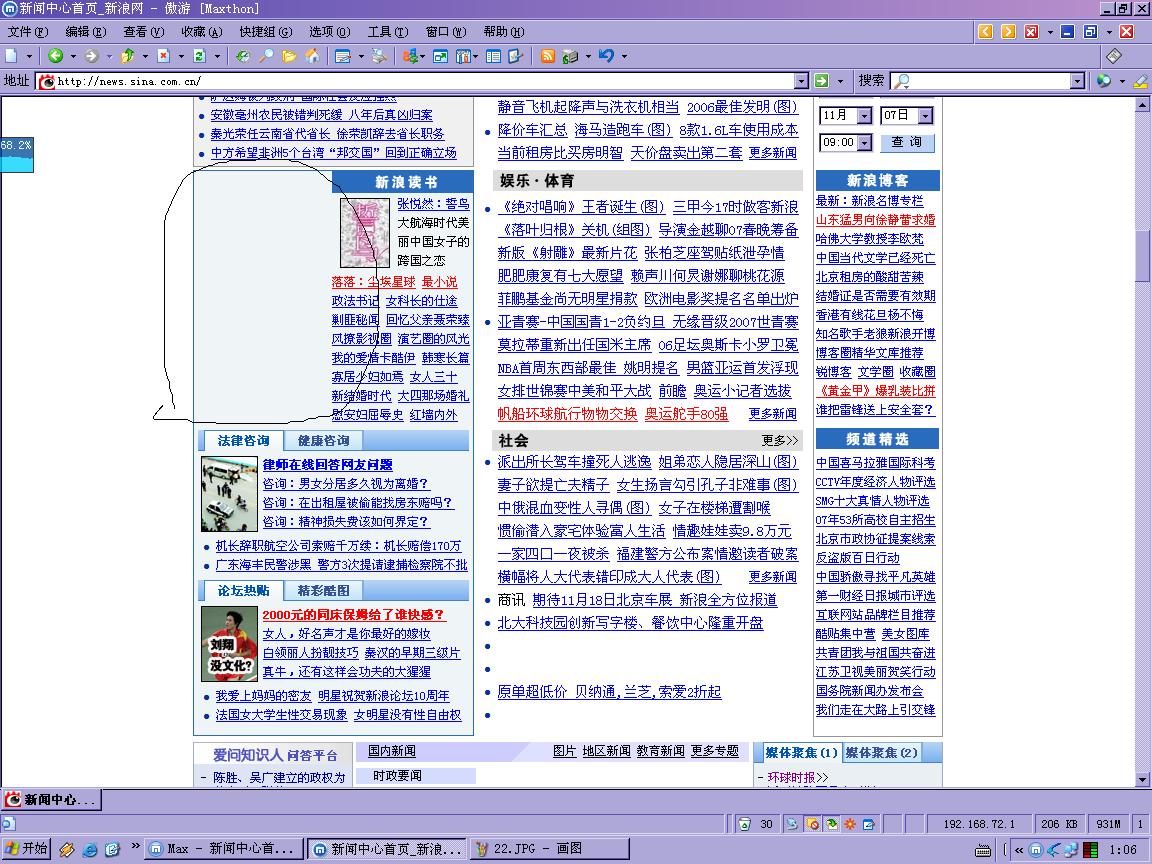Click the History globe icon in toolbar
Image resolution: width=1152 pixels, height=864 pixels.
(x=242, y=56)
